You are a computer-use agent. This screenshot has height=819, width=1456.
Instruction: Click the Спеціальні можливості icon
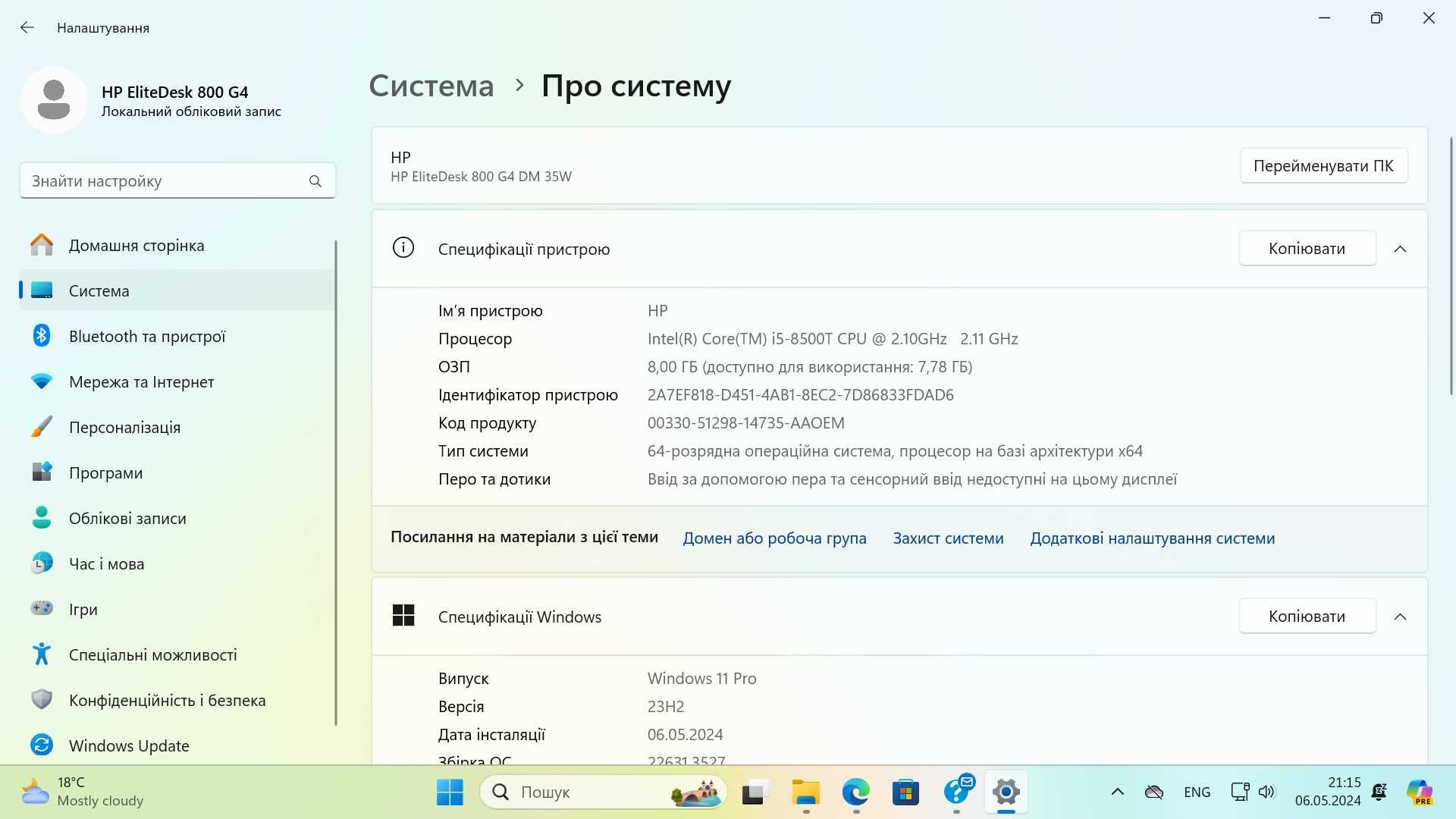pos(41,655)
